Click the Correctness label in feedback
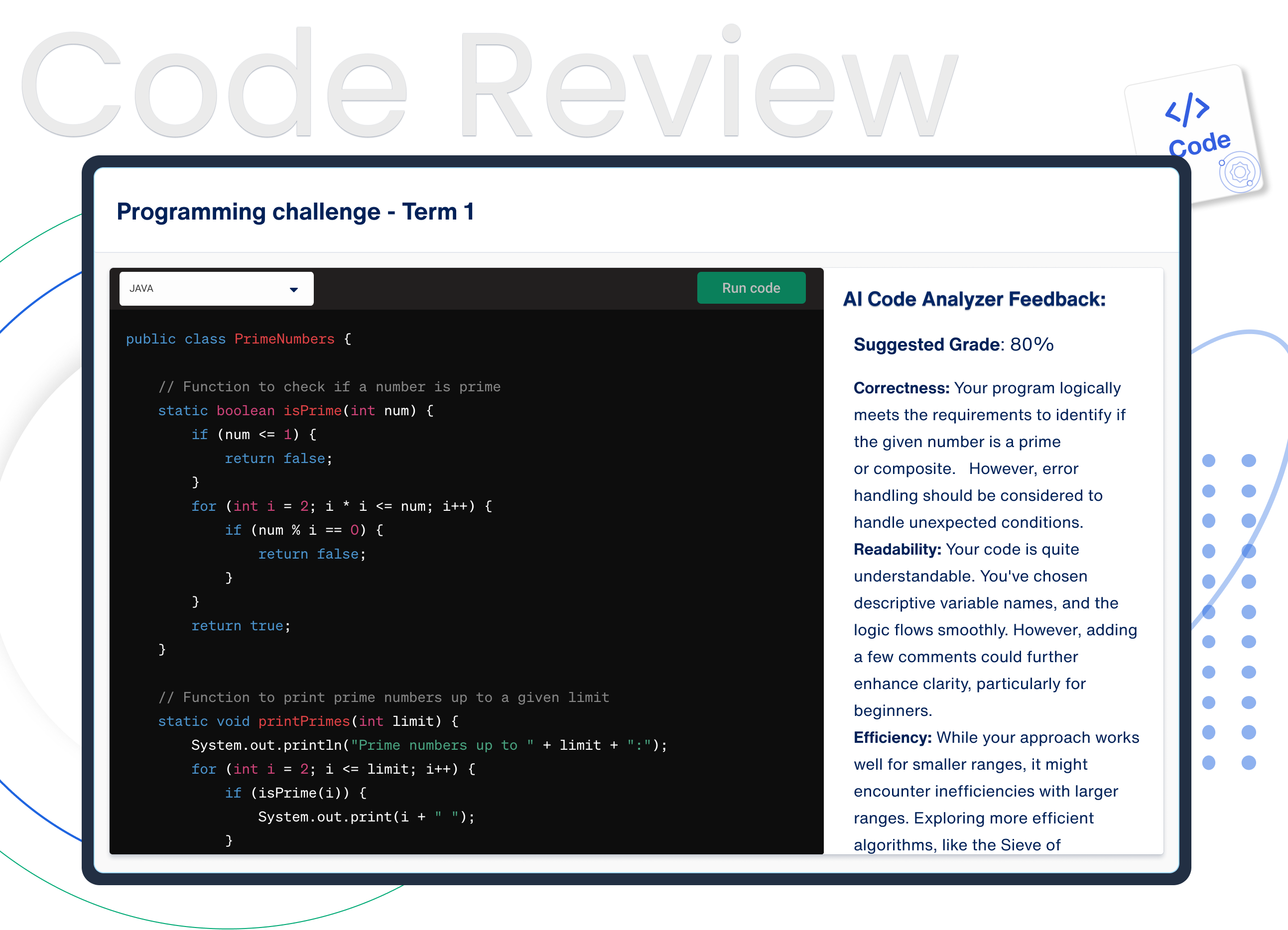The width and height of the screenshot is (1288, 930). click(x=902, y=388)
